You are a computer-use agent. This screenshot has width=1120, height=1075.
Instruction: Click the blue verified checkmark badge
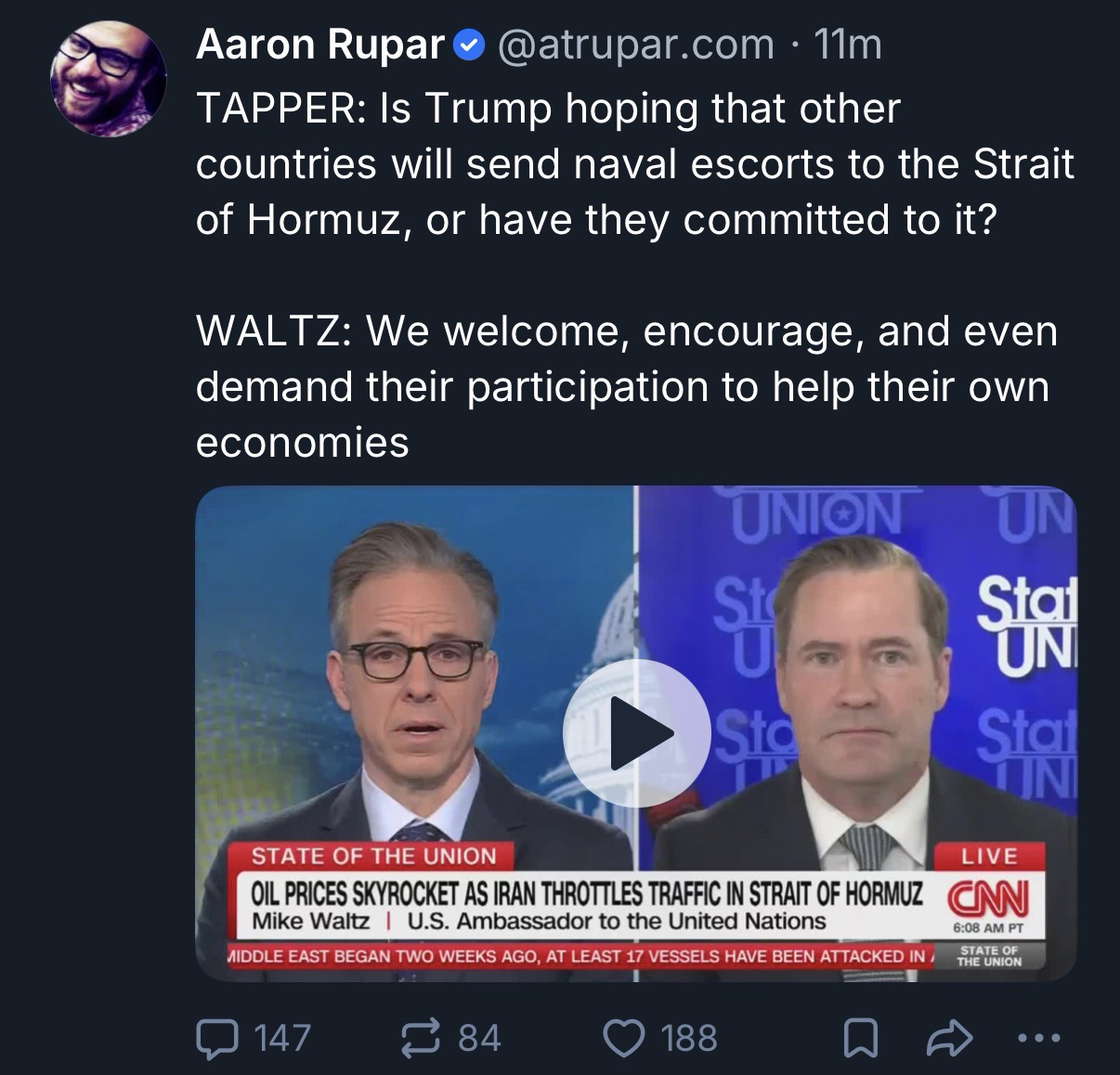[x=469, y=45]
